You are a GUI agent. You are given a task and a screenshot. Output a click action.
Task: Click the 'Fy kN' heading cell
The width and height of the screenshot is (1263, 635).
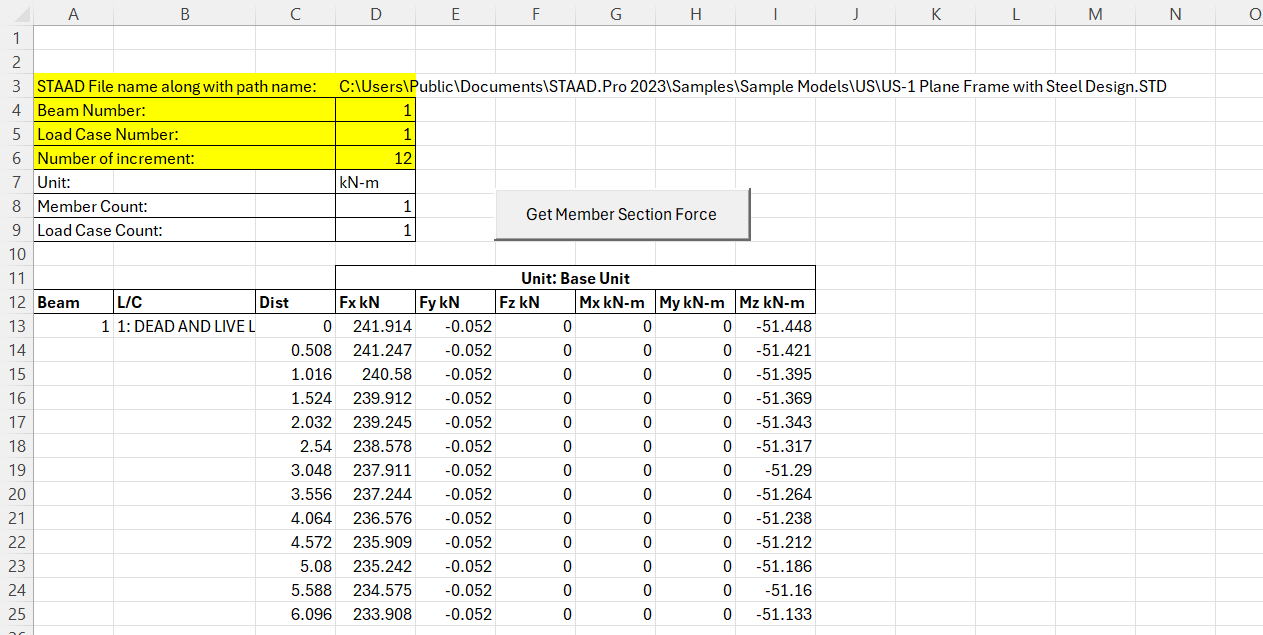point(456,302)
